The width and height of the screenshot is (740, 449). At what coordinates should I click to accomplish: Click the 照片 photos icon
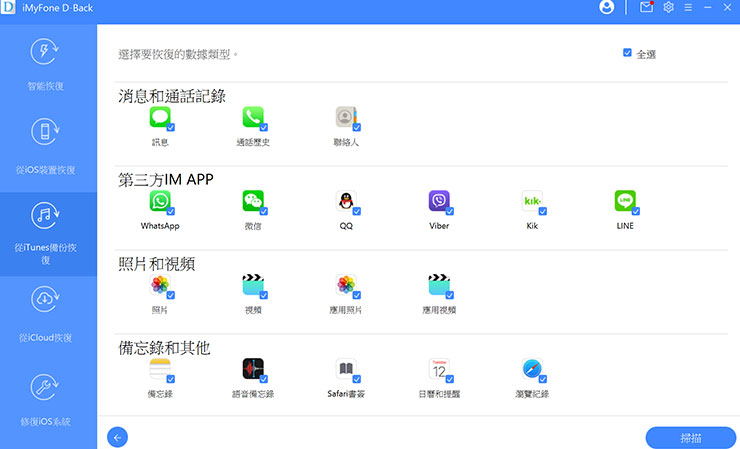coord(160,285)
